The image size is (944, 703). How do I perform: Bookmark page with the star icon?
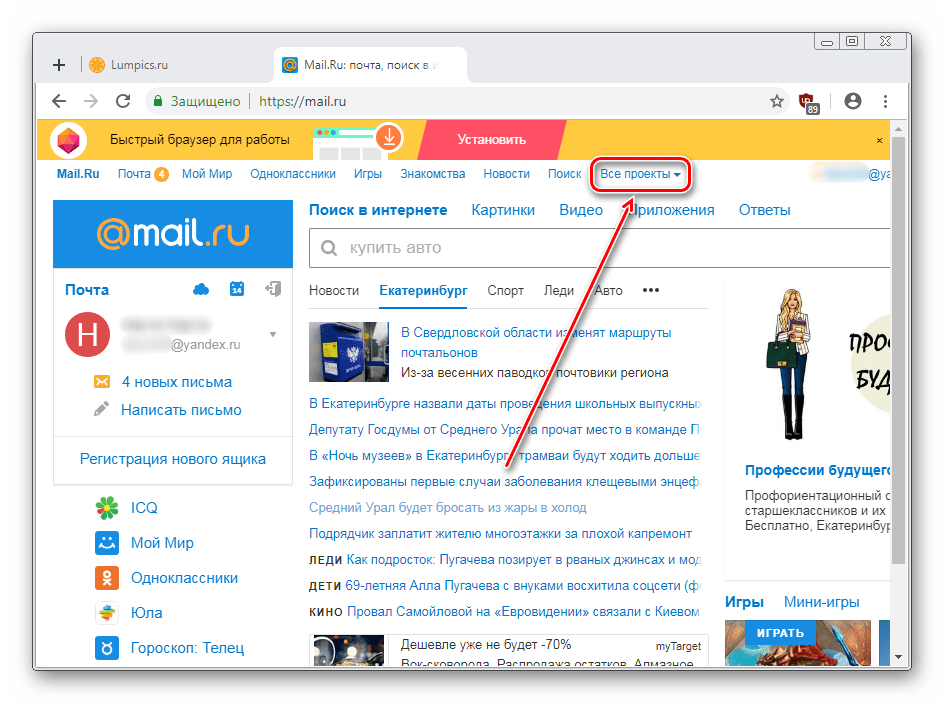click(777, 101)
